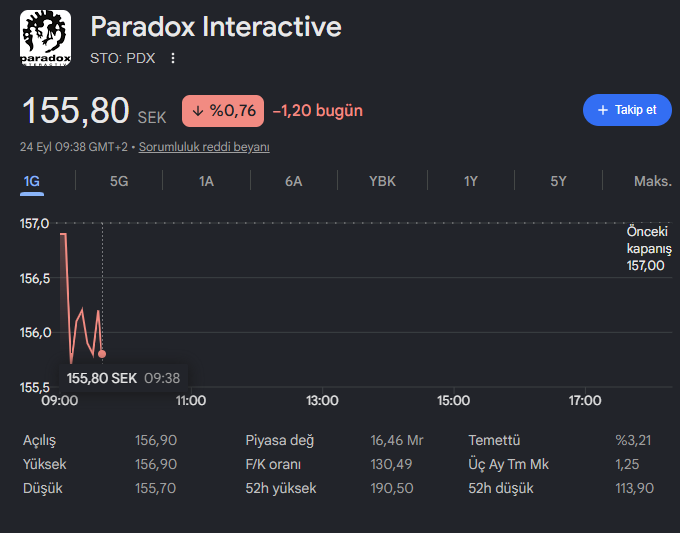This screenshot has width=680, height=533.
Task: Click the red chart point at 09:38
Action: (x=102, y=354)
